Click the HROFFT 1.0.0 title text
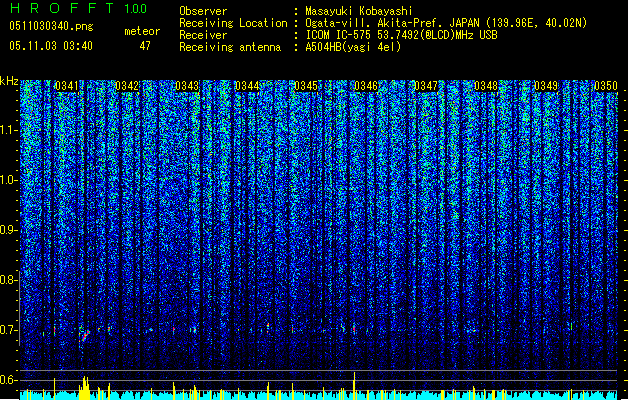The height and width of the screenshot is (400, 629). click(78, 8)
